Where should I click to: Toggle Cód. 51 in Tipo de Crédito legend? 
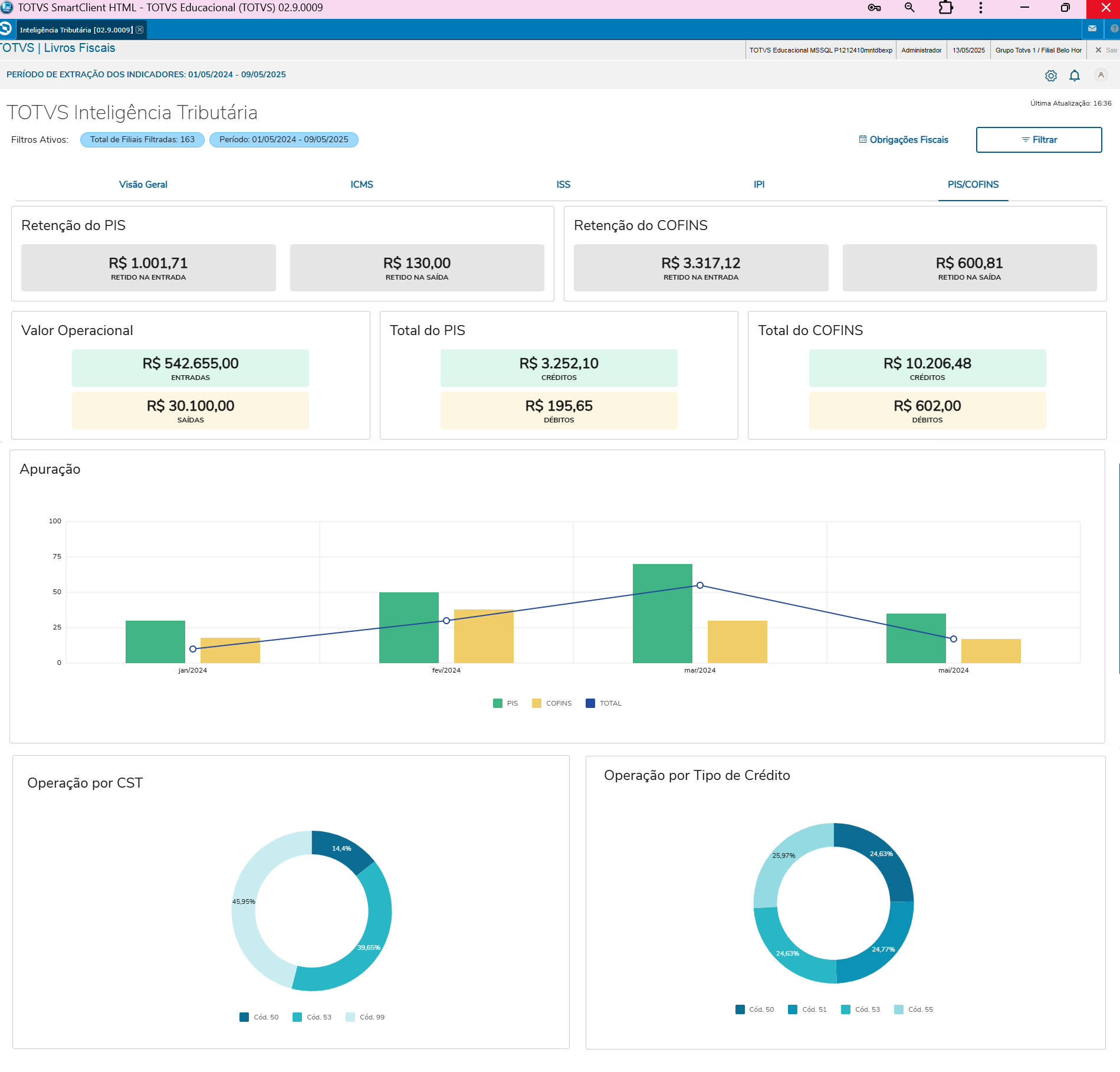(807, 1009)
